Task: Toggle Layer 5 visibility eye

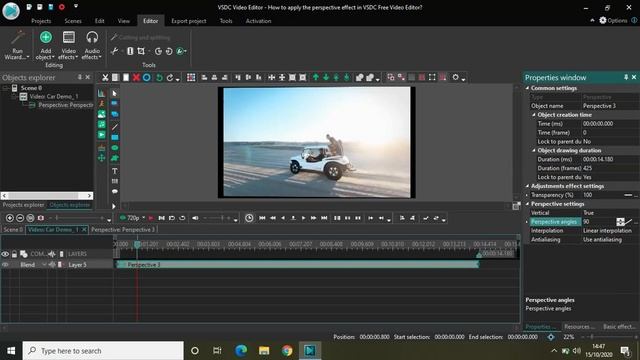Action: tap(5, 265)
